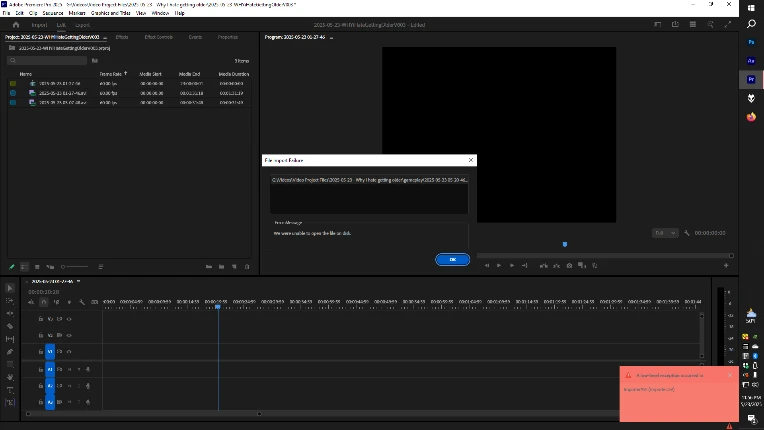Viewport: 764px width, 430px height.
Task: Toggle lock on A1 track
Action: (x=41, y=370)
